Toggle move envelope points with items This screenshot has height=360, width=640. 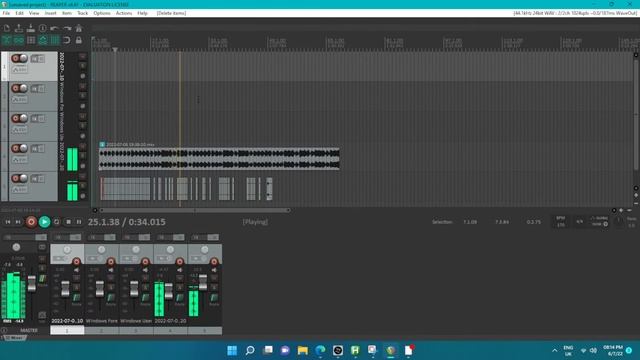point(42,40)
